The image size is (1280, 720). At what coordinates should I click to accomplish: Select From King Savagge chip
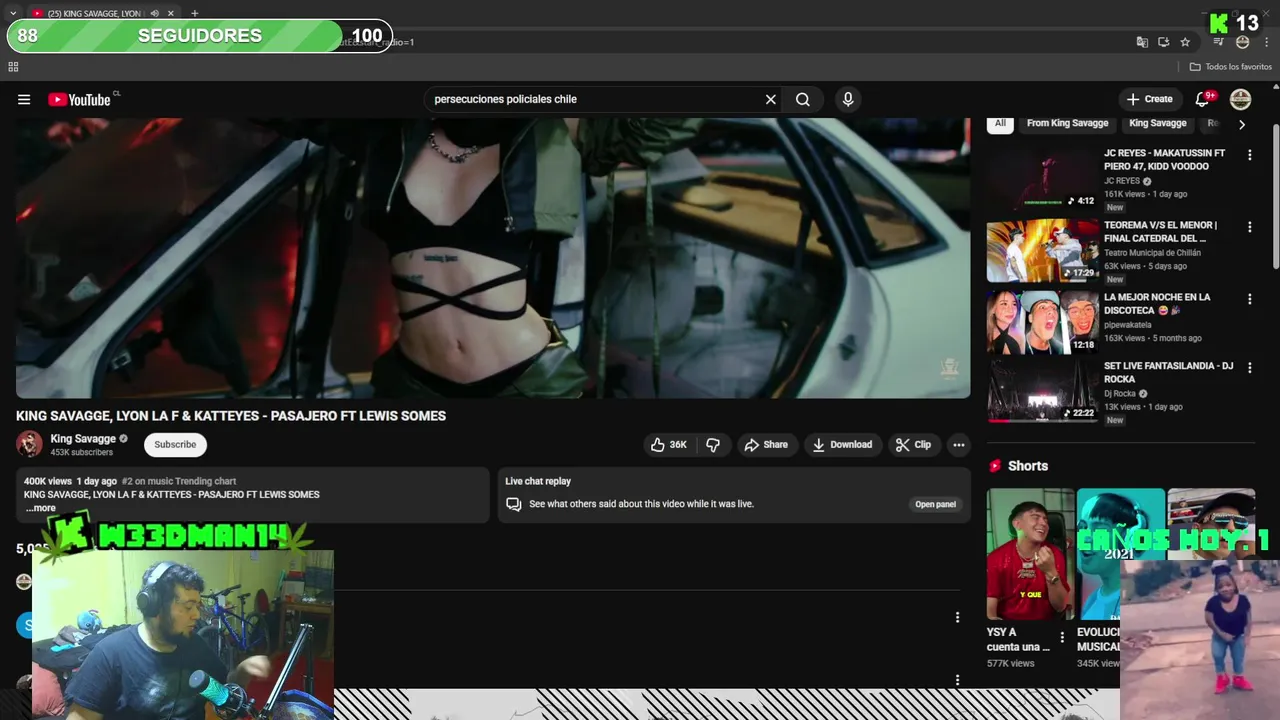1067,123
